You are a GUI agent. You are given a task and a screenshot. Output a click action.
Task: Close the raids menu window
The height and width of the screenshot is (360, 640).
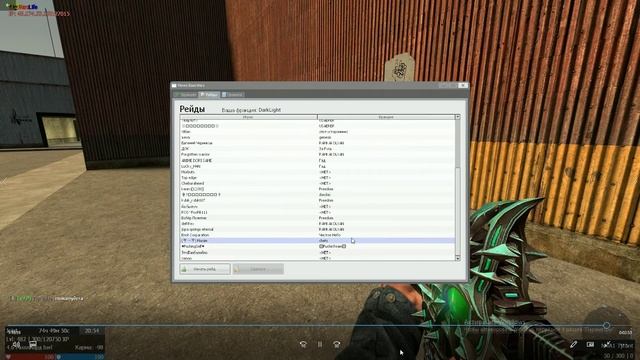[x=463, y=85]
